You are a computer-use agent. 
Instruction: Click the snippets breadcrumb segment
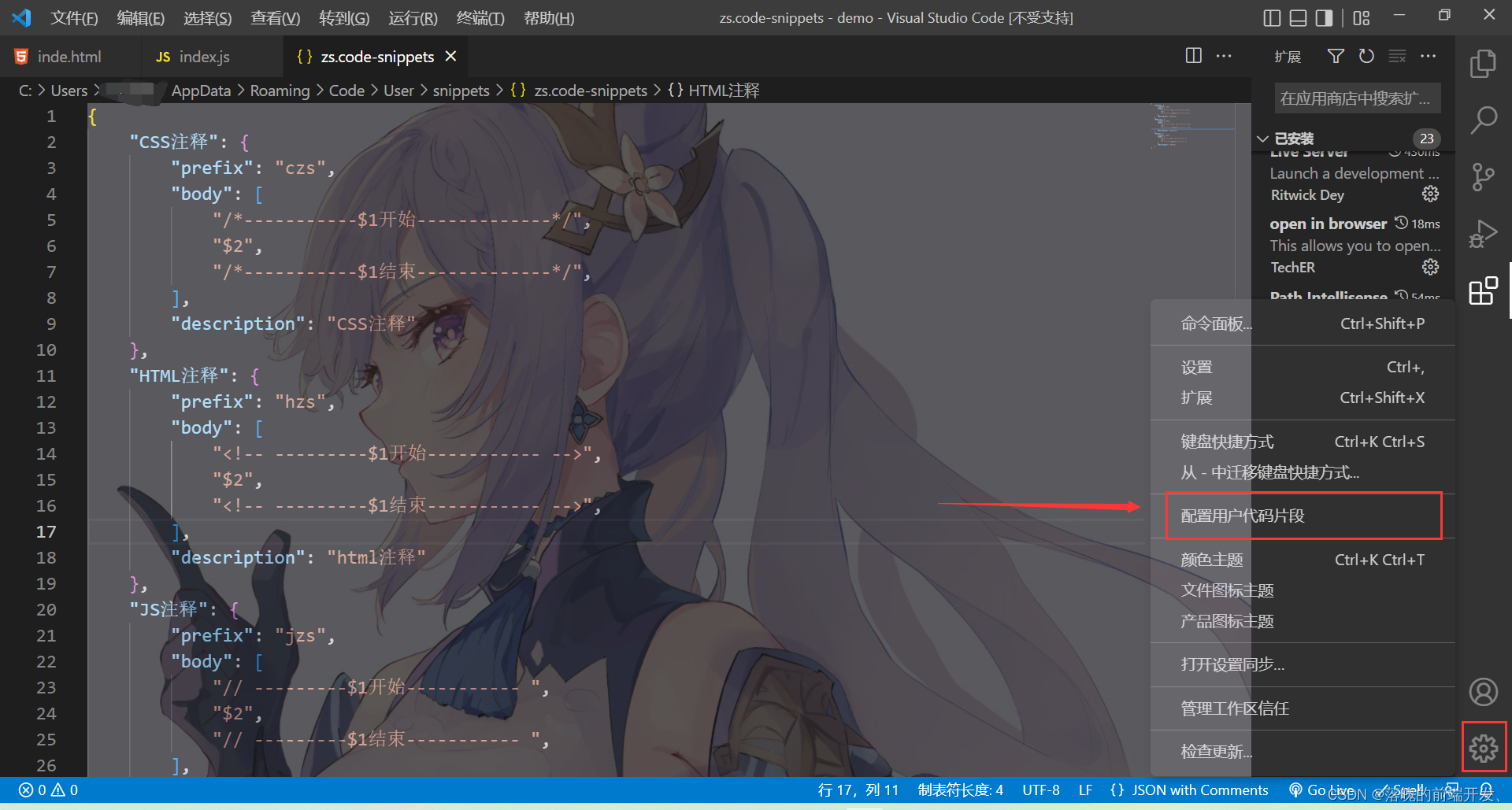click(461, 91)
